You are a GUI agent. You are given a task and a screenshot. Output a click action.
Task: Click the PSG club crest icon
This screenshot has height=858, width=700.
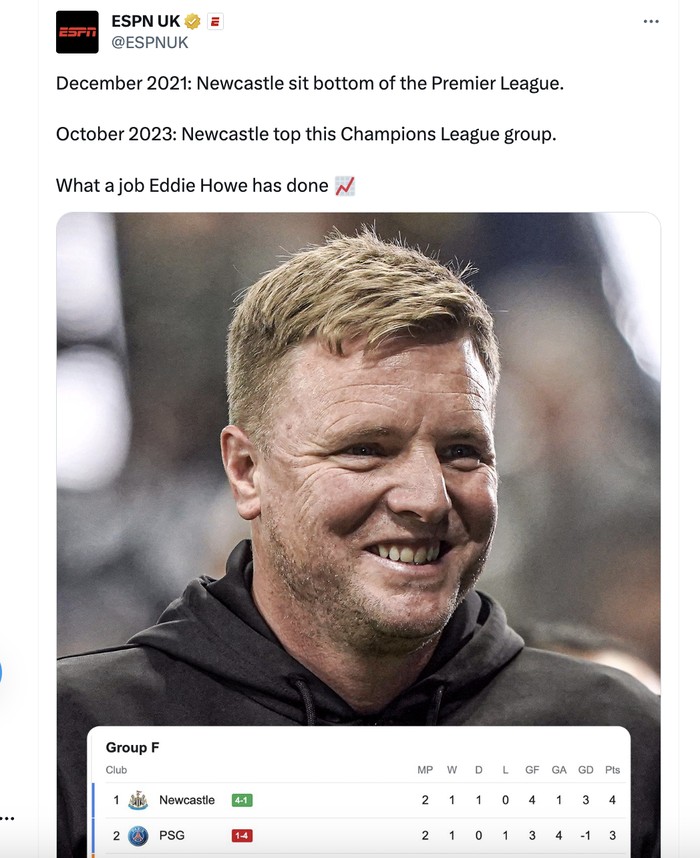coord(138,835)
